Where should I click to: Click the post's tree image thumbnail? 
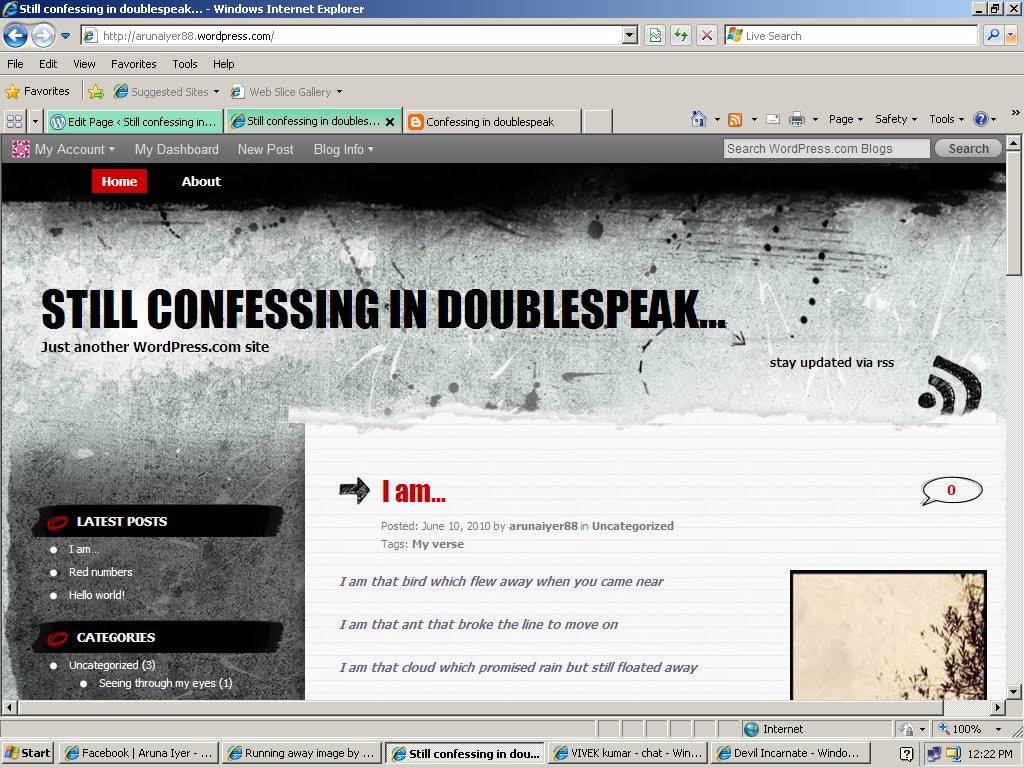[x=888, y=635]
